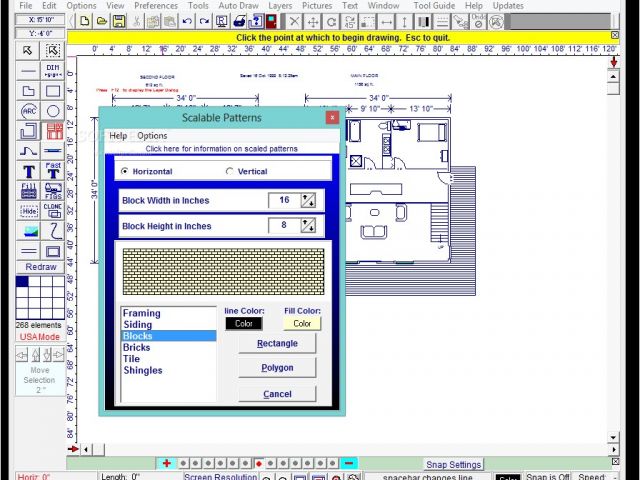The image size is (640, 480).
Task: Adjust the Block Width in Inches stepper
Action: click(x=308, y=201)
